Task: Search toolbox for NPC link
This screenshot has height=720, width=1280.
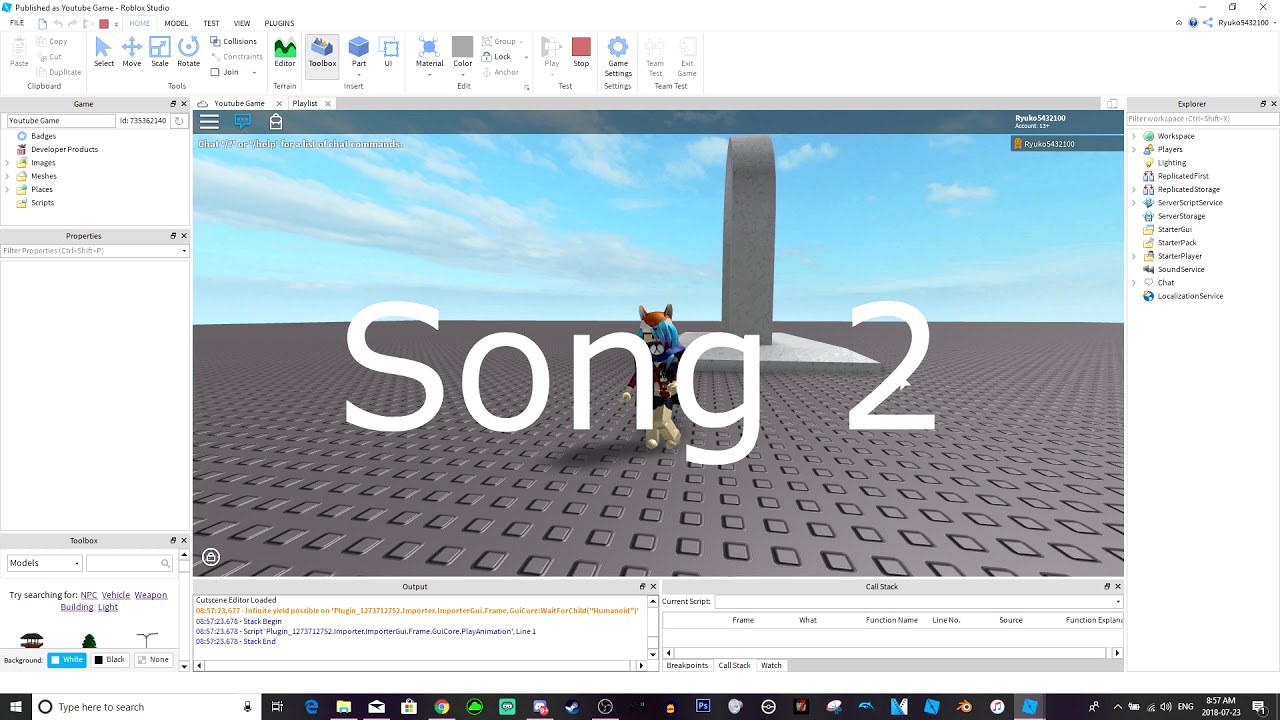Action: 89,595
